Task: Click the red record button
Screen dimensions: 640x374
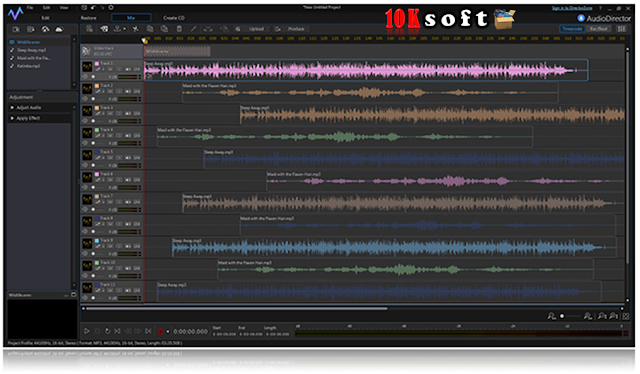Action: point(160,332)
